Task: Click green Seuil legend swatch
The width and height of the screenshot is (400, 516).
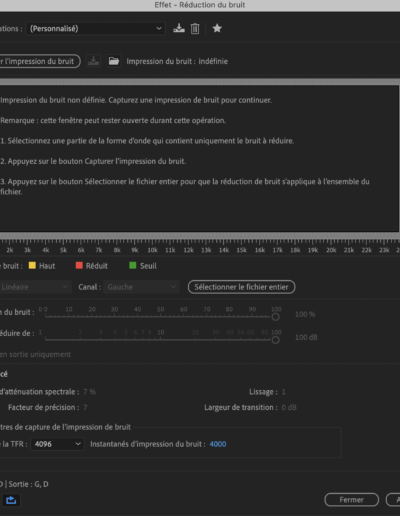Action: click(133, 265)
